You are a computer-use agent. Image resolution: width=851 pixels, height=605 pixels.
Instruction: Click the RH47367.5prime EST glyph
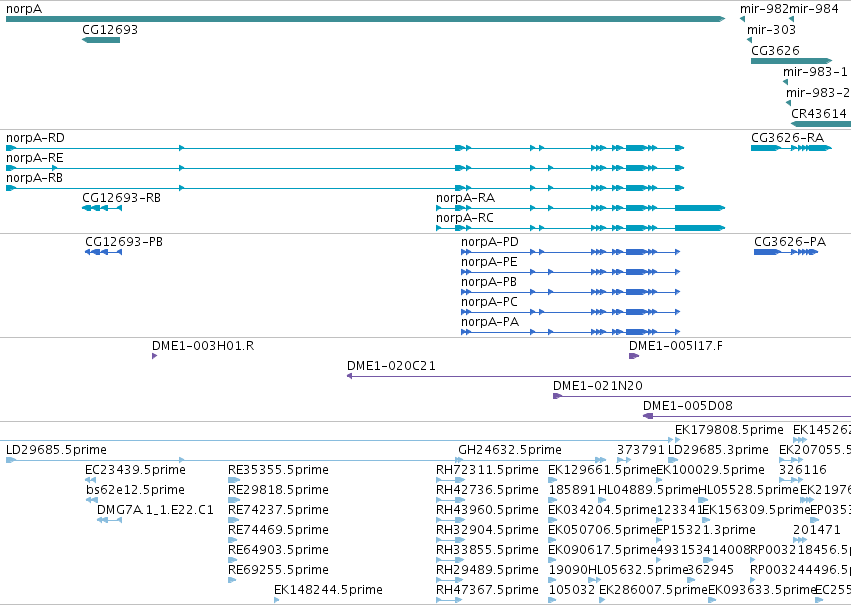(449, 600)
